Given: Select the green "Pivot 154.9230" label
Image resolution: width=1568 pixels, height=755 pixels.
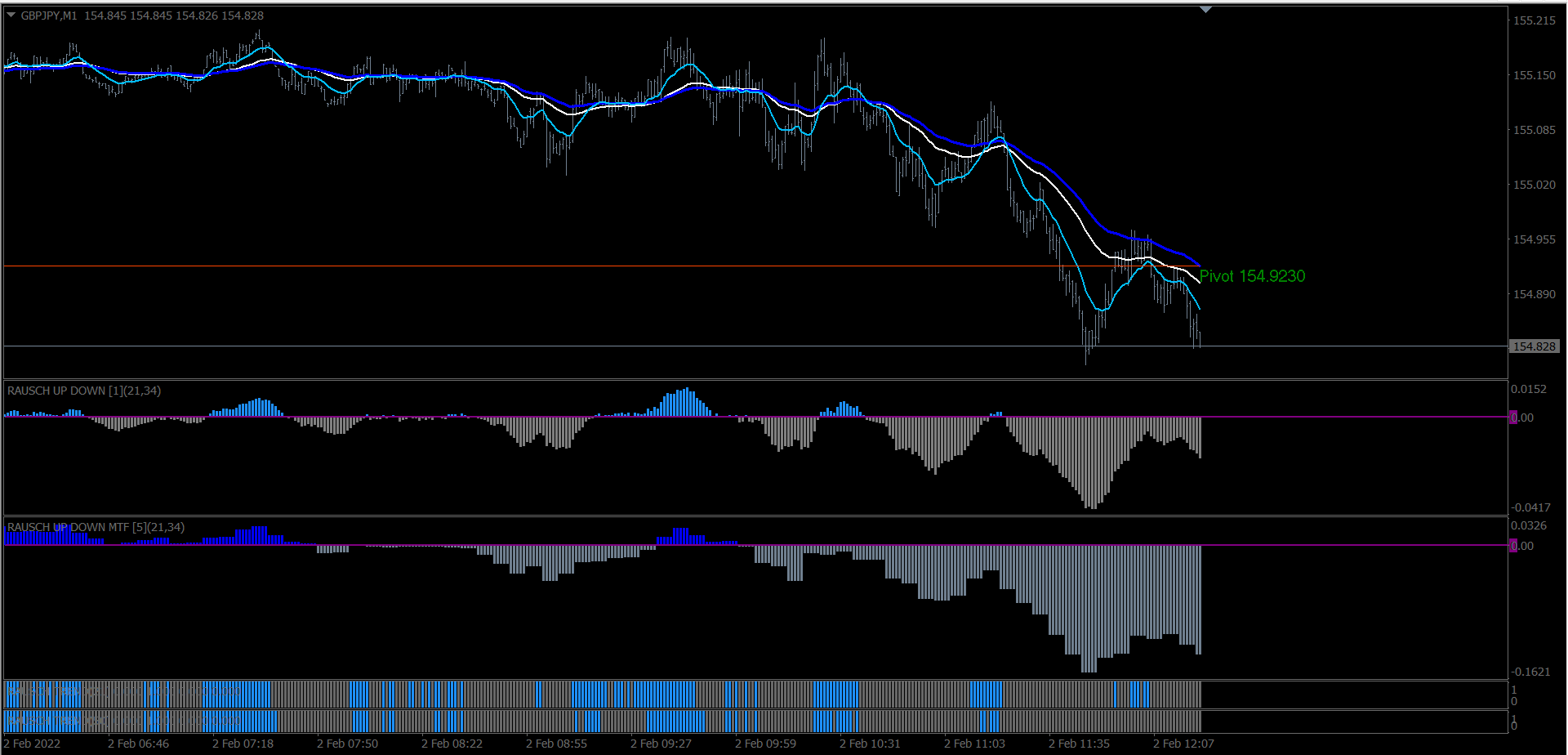Looking at the screenshot, I should (x=1252, y=276).
